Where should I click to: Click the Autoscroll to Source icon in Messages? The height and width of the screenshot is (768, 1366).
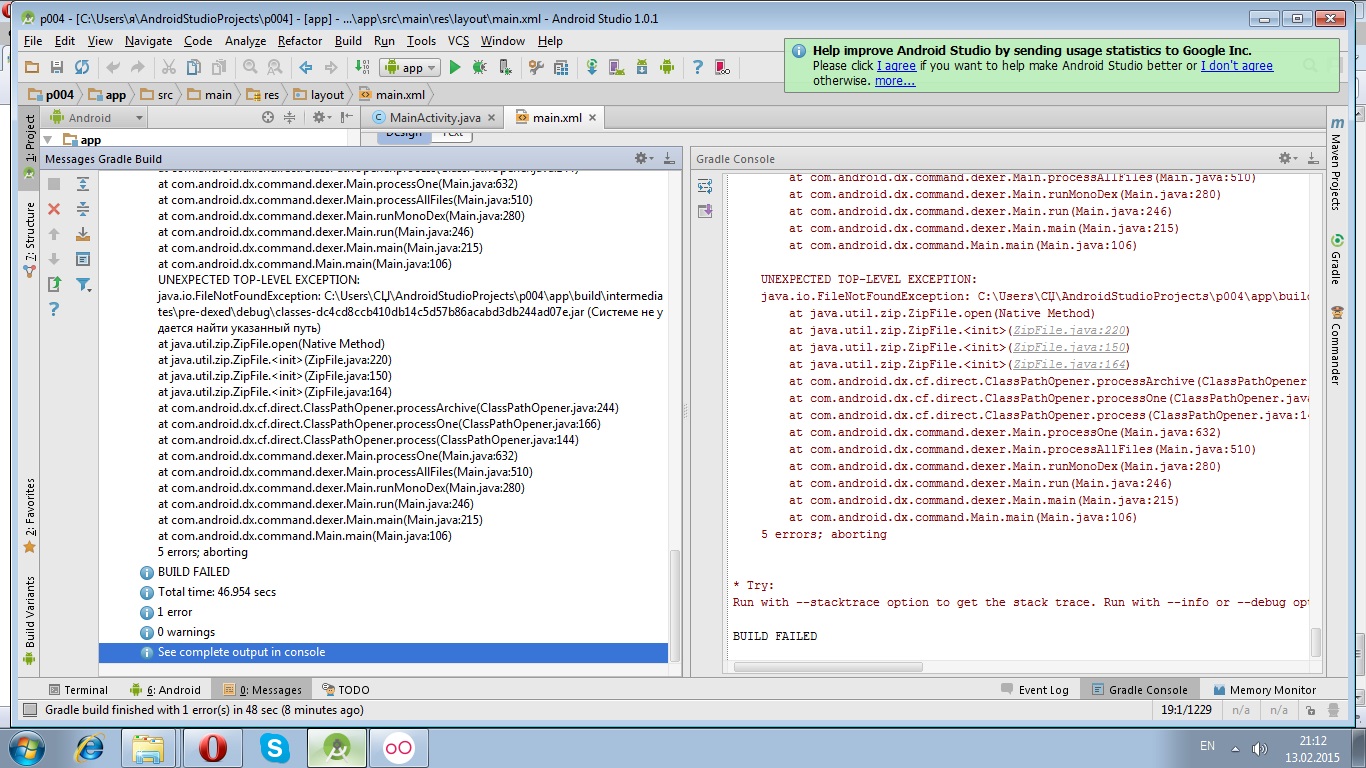click(83, 234)
